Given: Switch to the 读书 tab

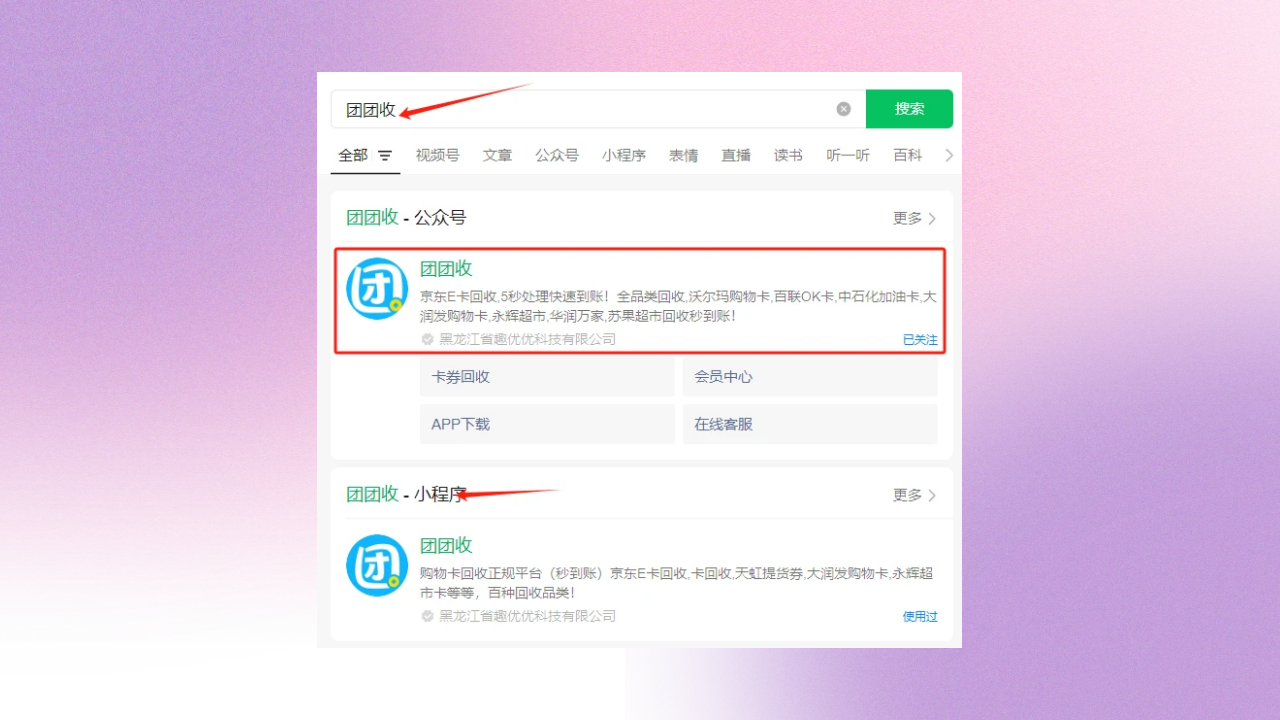Looking at the screenshot, I should point(788,155).
